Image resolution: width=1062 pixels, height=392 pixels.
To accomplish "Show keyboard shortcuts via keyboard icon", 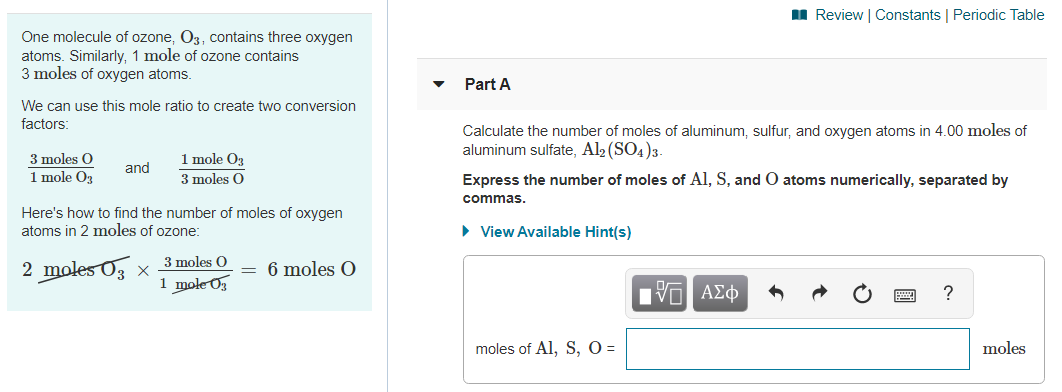I will (x=904, y=295).
